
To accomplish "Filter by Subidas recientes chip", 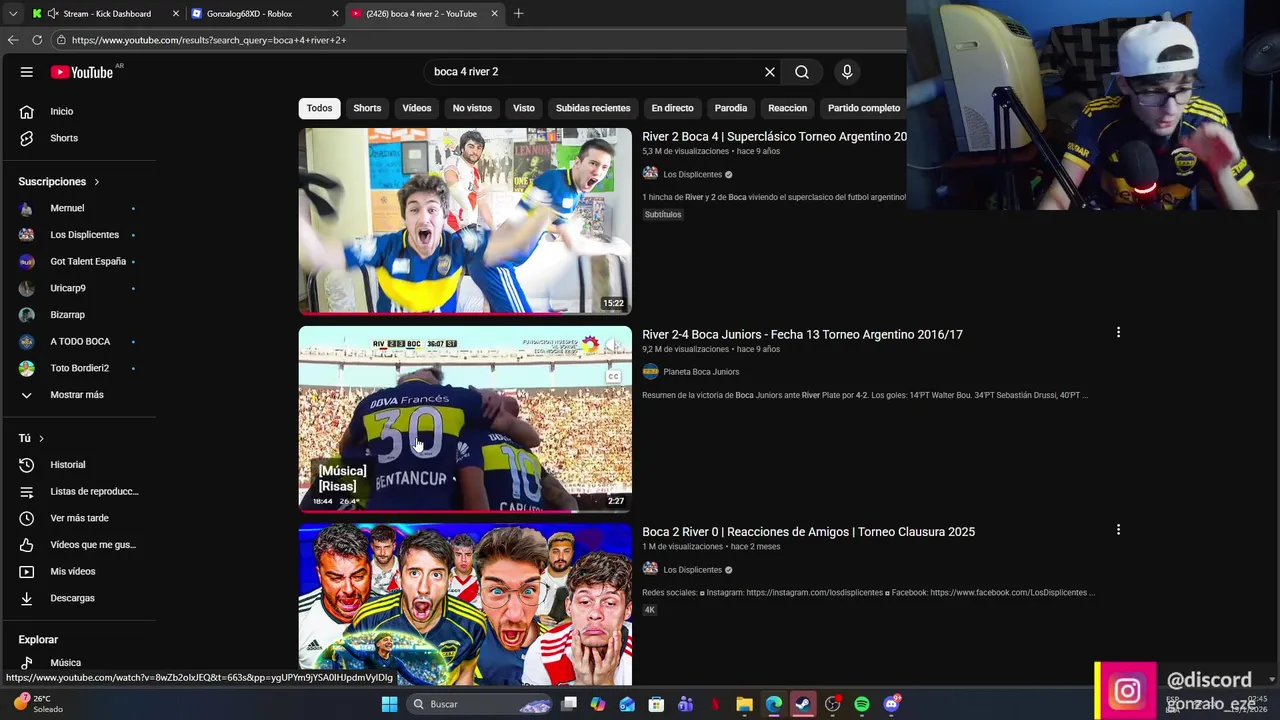I will click(593, 108).
